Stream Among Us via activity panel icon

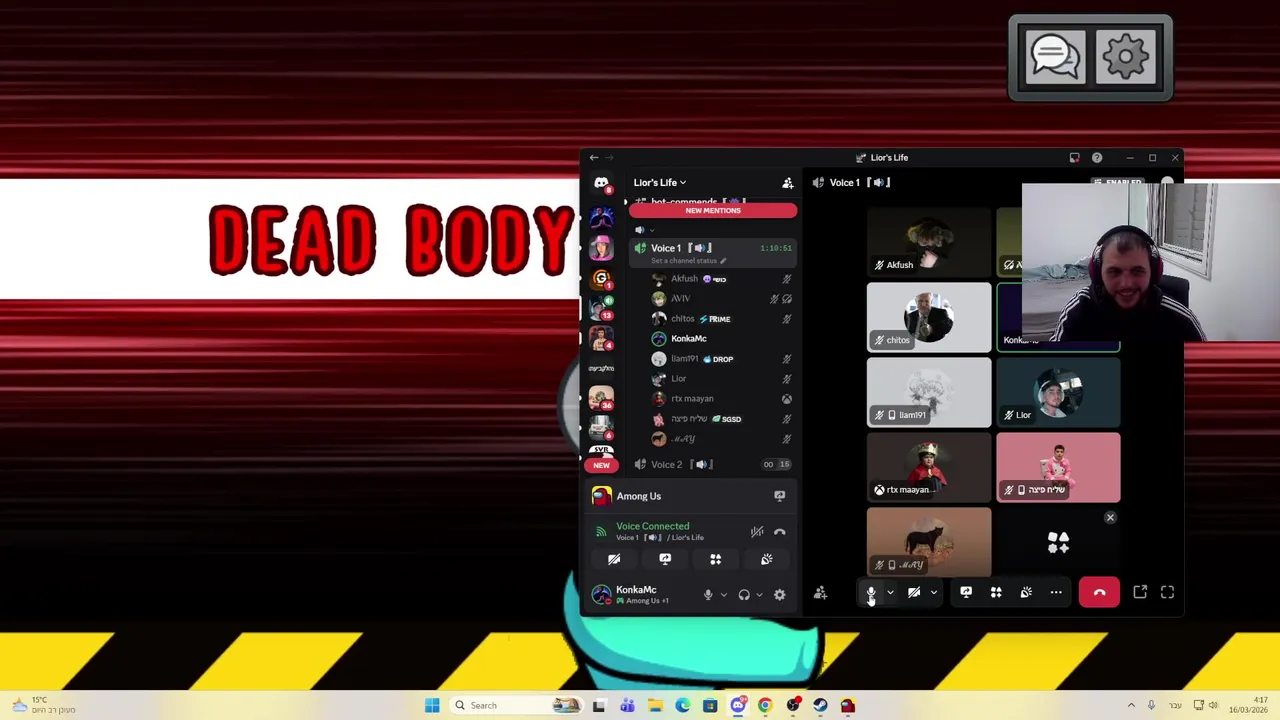779,496
